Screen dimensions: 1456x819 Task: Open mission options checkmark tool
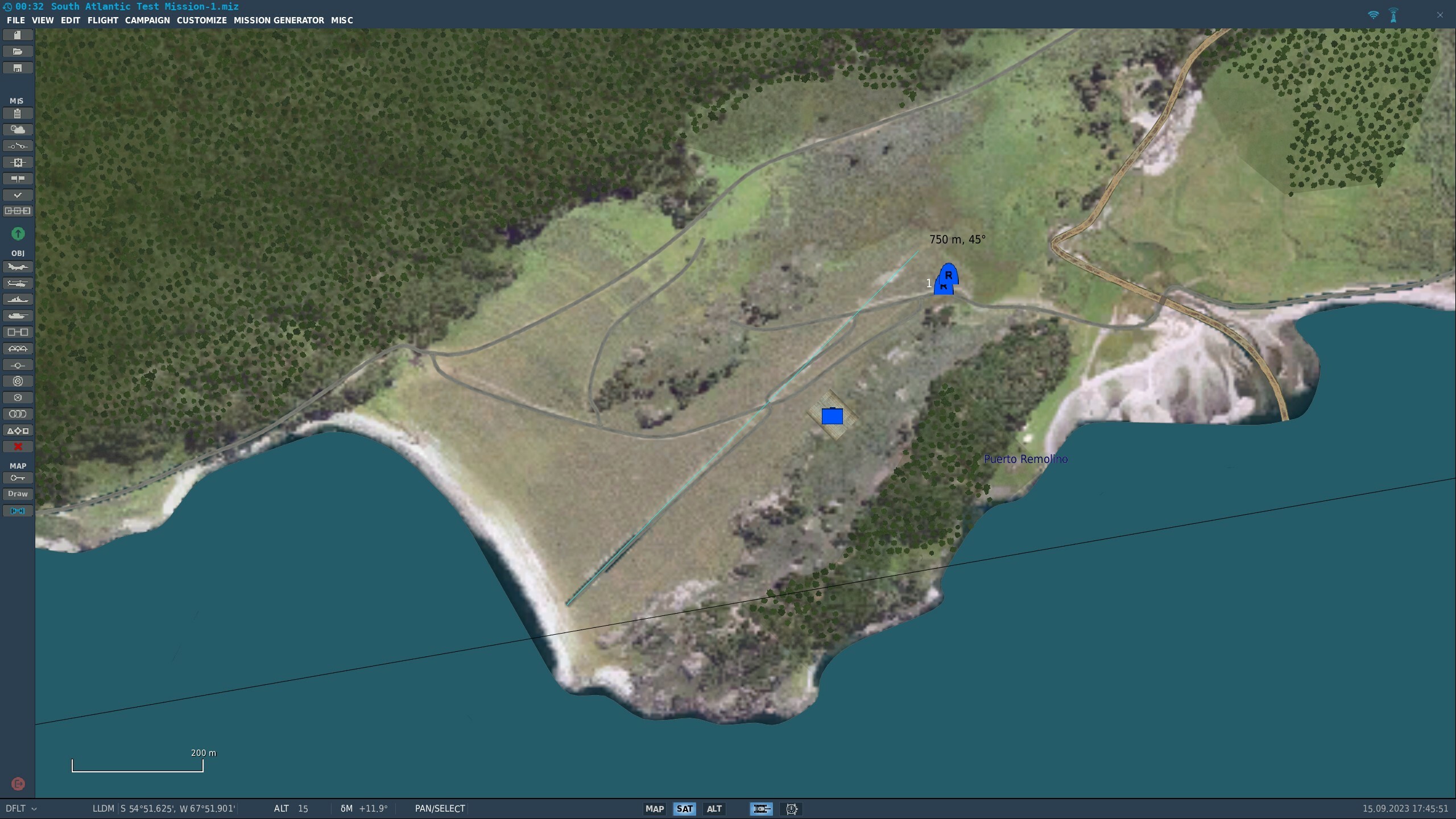point(18,195)
